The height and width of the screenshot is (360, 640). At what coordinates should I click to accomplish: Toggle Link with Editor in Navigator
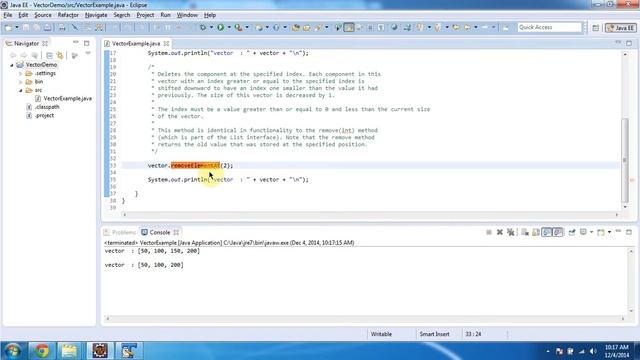60,55
